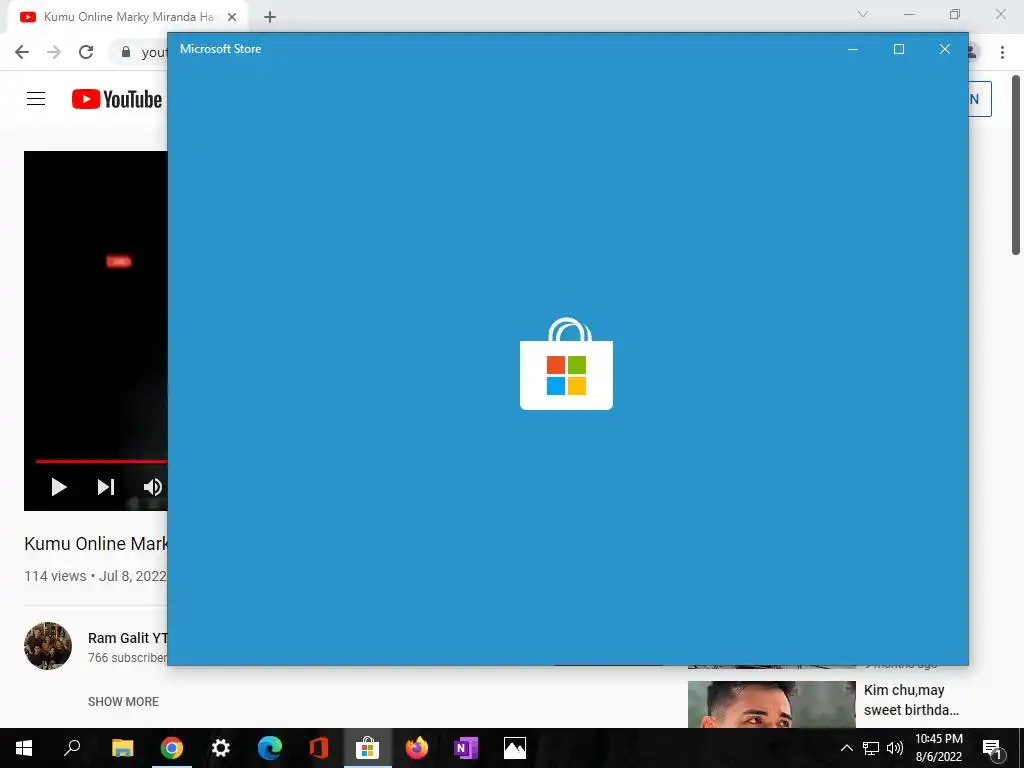Open Ram Galit YT channel avatar
1024x768 pixels.
pyautogui.click(x=48, y=646)
